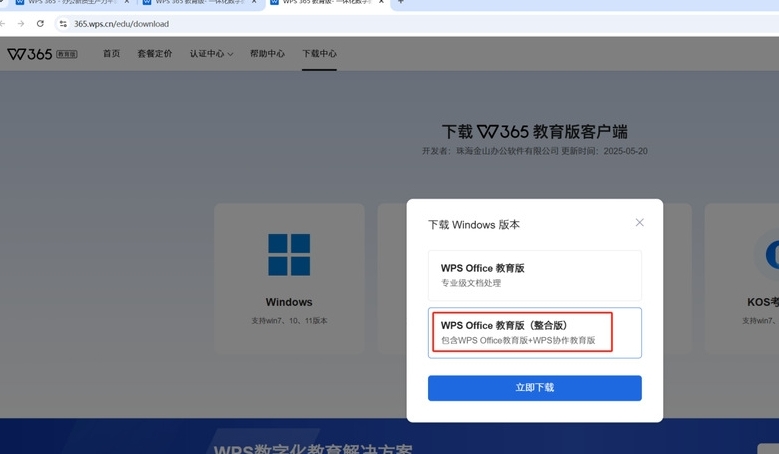Open the site info icon in address bar
779x454 pixels.
click(63, 23)
